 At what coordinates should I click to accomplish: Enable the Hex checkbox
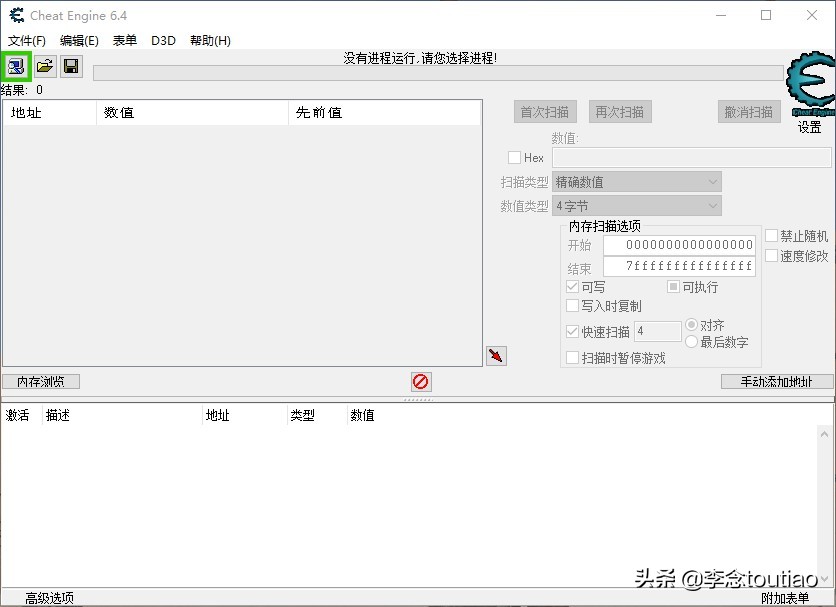pos(513,157)
